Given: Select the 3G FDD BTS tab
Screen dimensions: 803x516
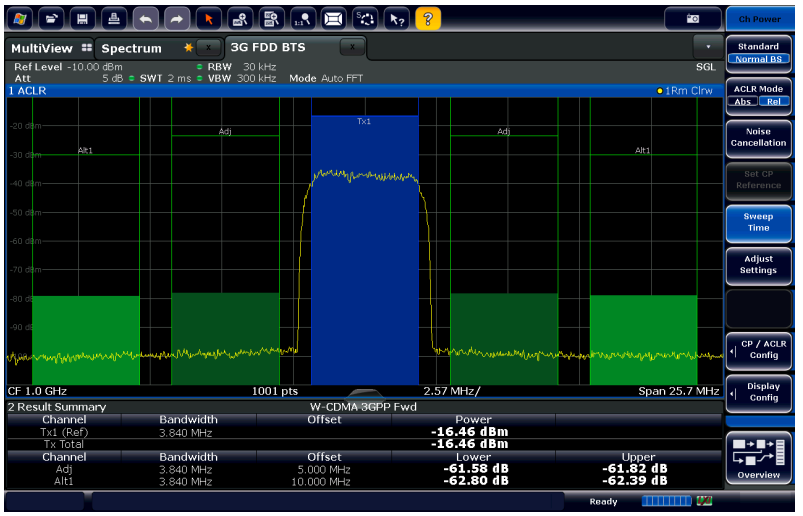Looking at the screenshot, I should [x=268, y=47].
